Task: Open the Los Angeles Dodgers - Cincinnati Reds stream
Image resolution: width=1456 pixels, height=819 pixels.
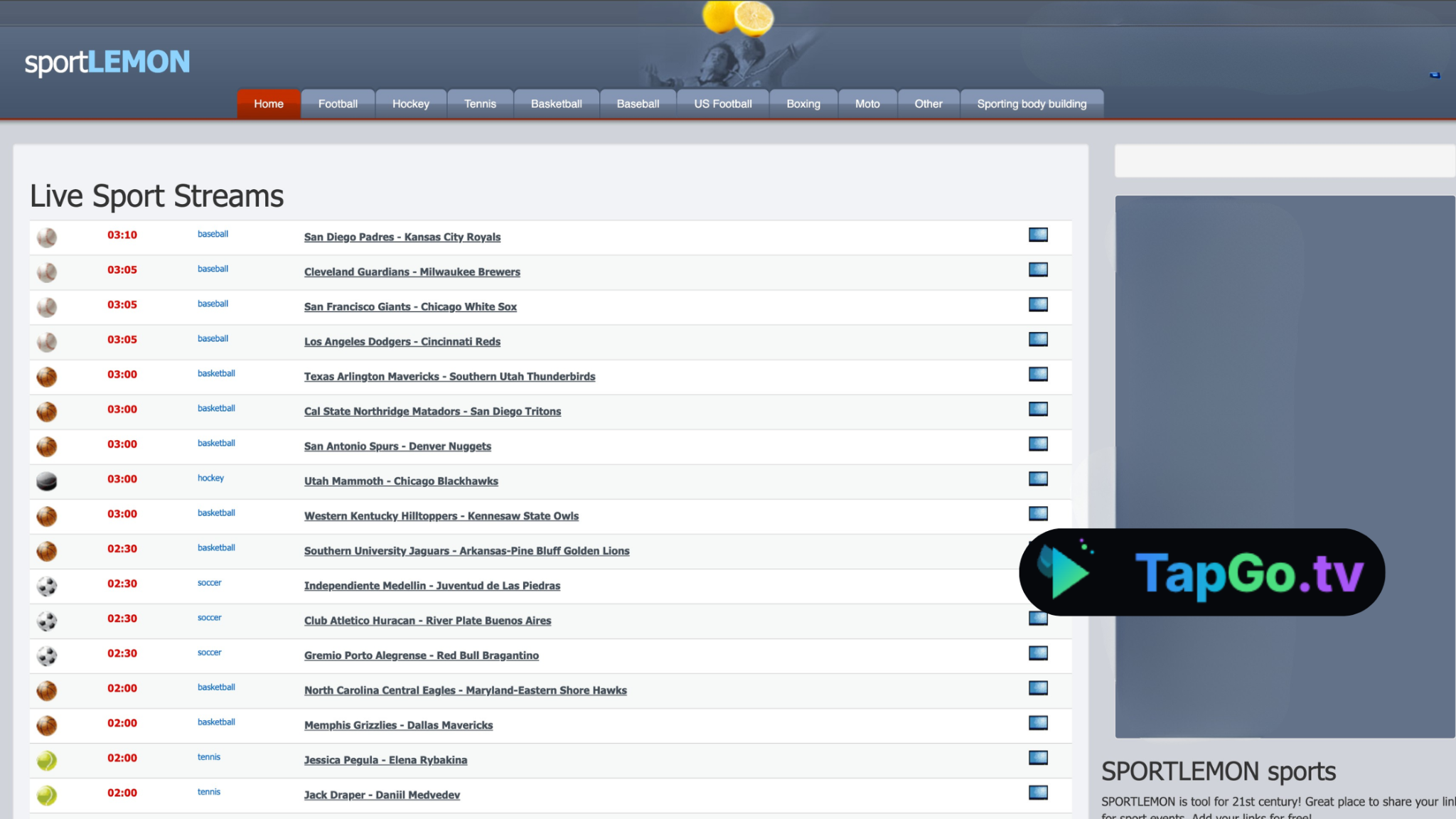Action: [402, 342]
